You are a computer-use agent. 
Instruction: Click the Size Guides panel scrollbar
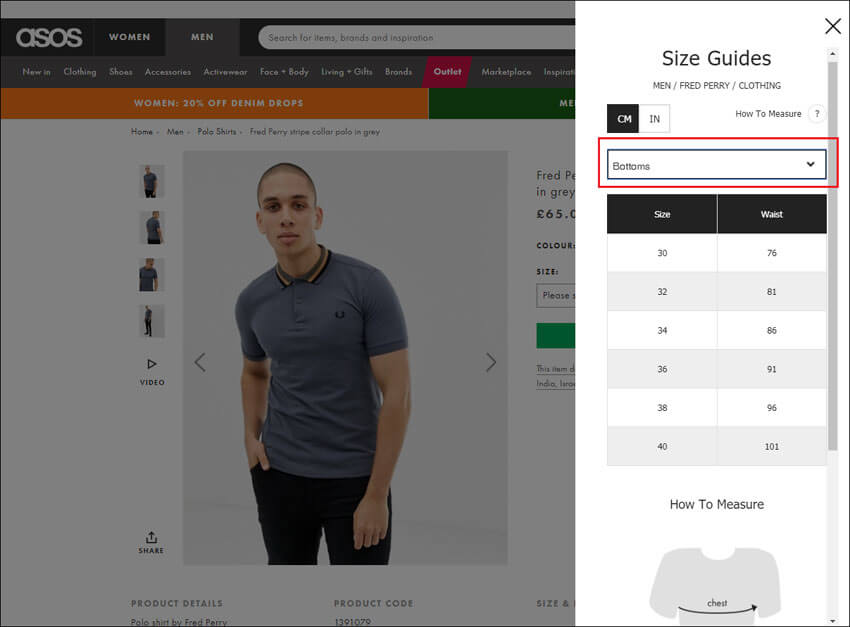[x=833, y=257]
